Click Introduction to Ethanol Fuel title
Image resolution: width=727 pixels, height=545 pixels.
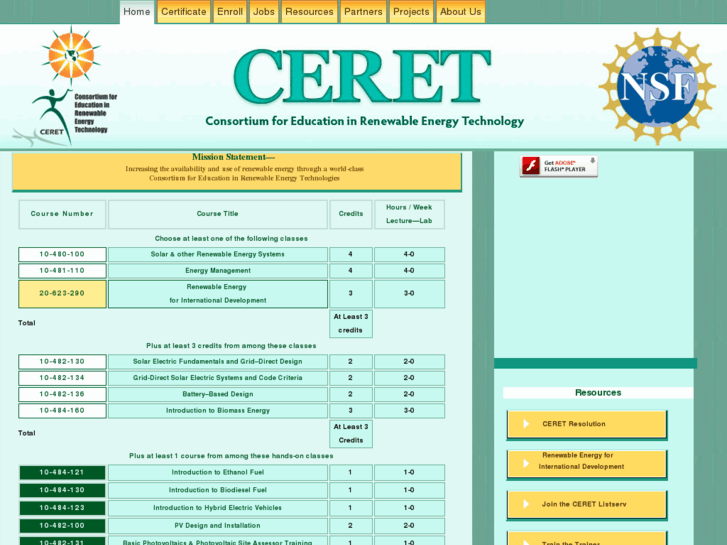[x=217, y=472]
